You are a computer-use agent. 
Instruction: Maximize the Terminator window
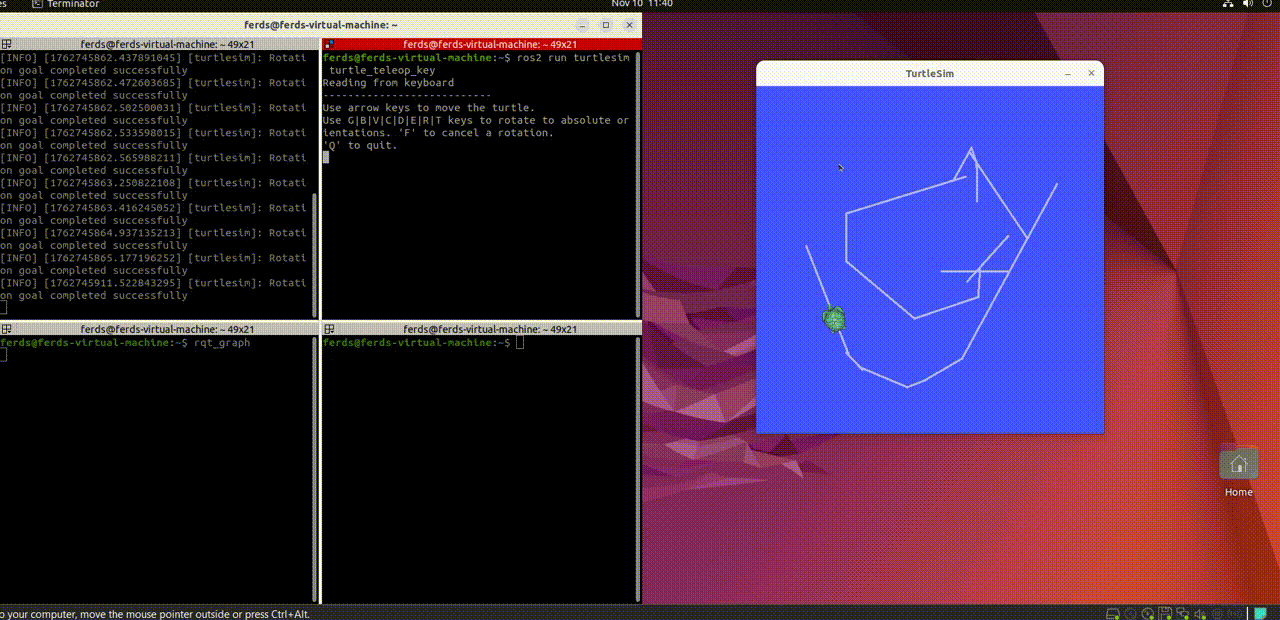pyautogui.click(x=605, y=25)
